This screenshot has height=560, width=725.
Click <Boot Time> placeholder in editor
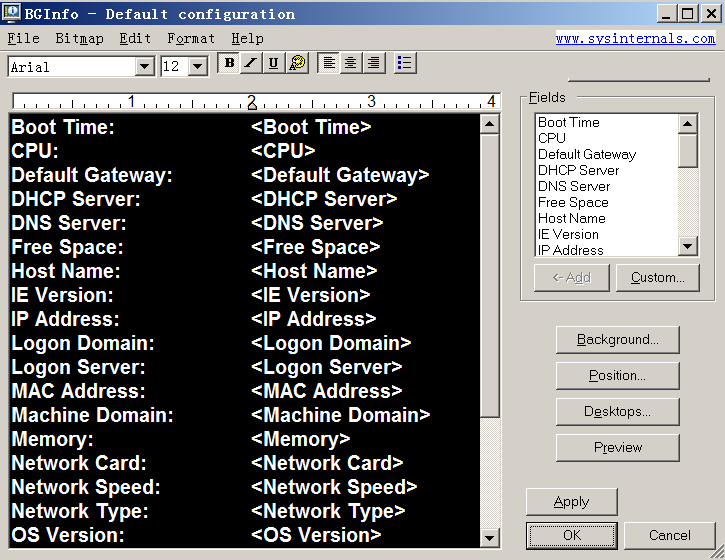311,127
